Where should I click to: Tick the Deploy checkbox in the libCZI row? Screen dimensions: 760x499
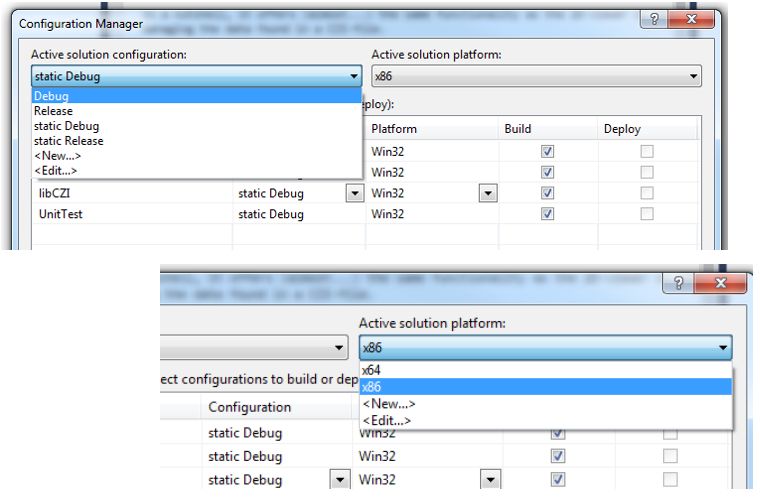coord(647,193)
